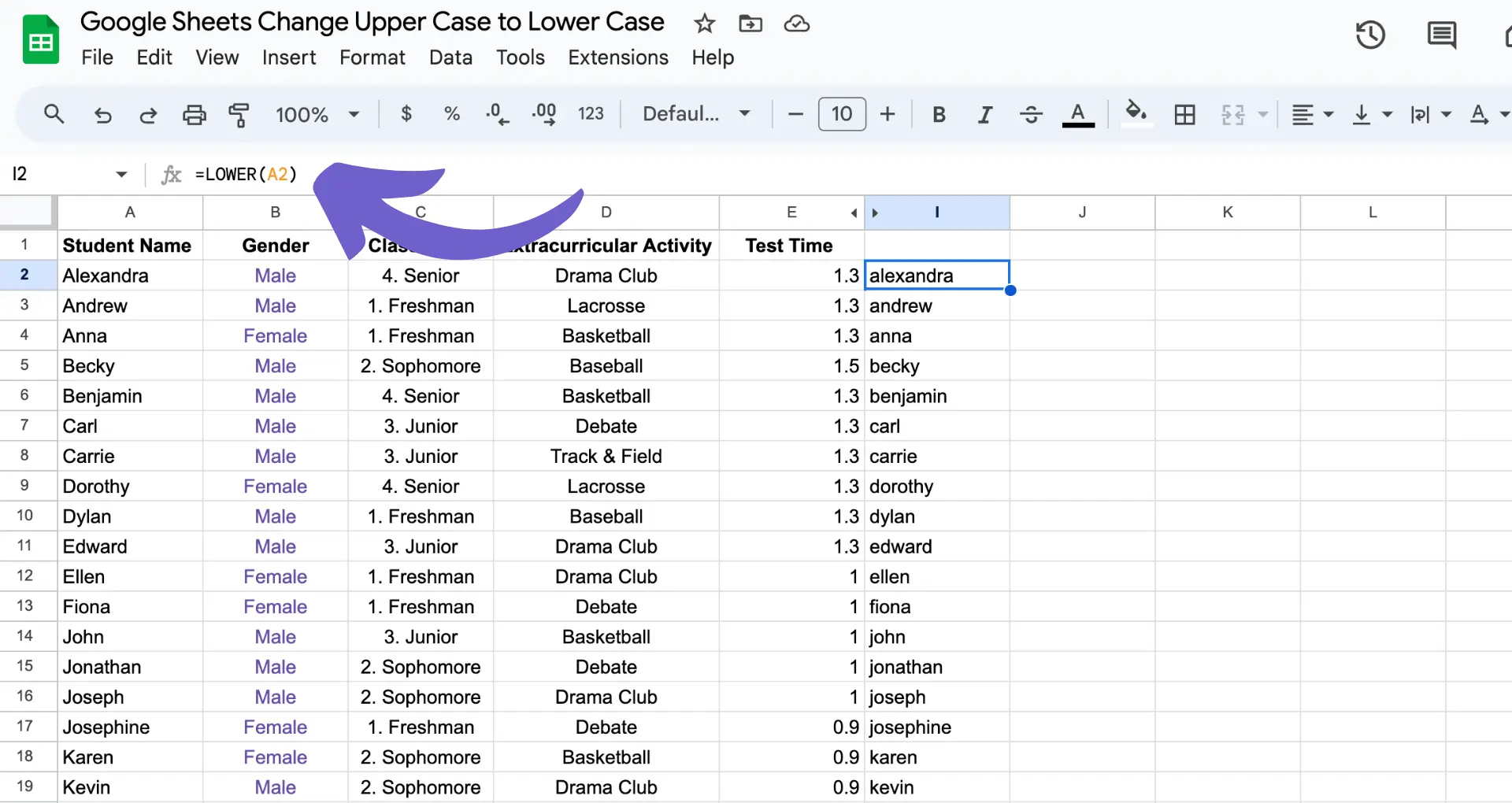
Task: Toggle strikethrough formatting
Action: [1031, 115]
